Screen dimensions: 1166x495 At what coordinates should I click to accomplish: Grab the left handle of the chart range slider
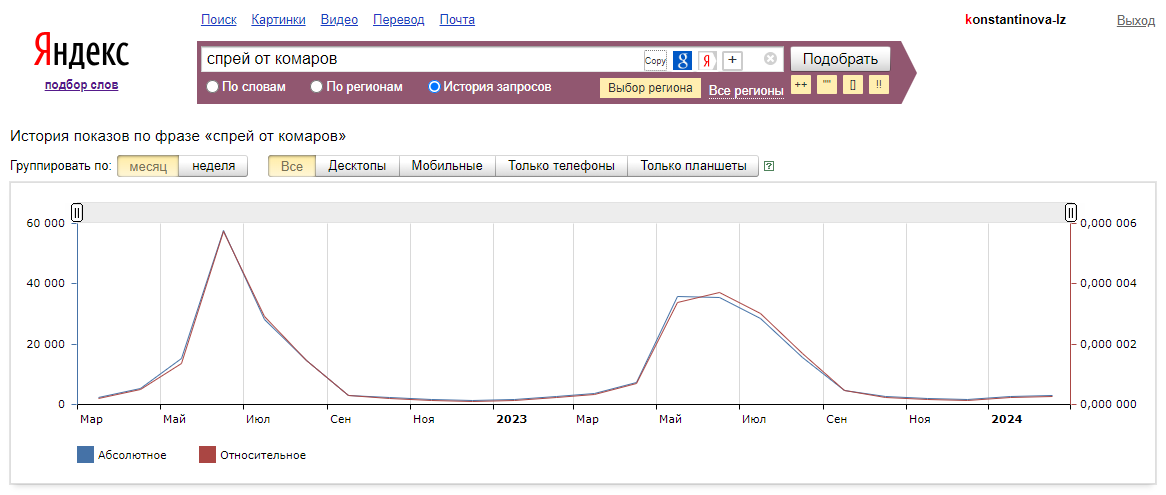[77, 213]
